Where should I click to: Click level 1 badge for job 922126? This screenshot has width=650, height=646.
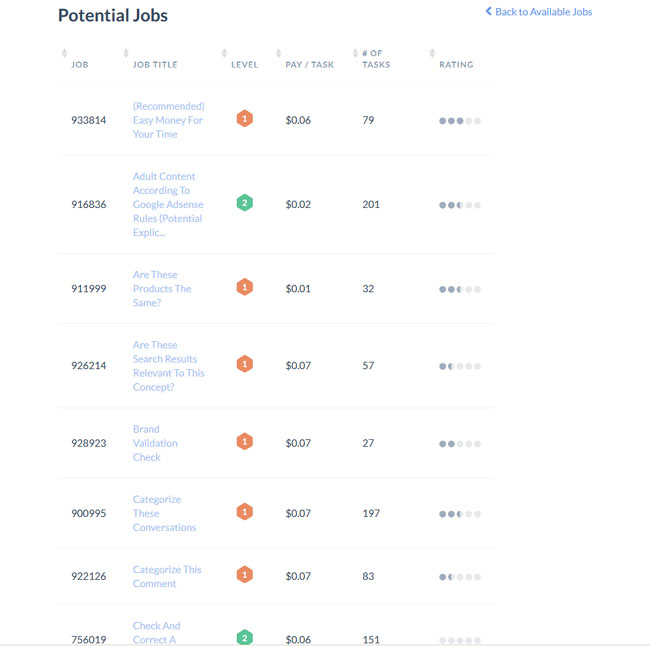tap(245, 575)
